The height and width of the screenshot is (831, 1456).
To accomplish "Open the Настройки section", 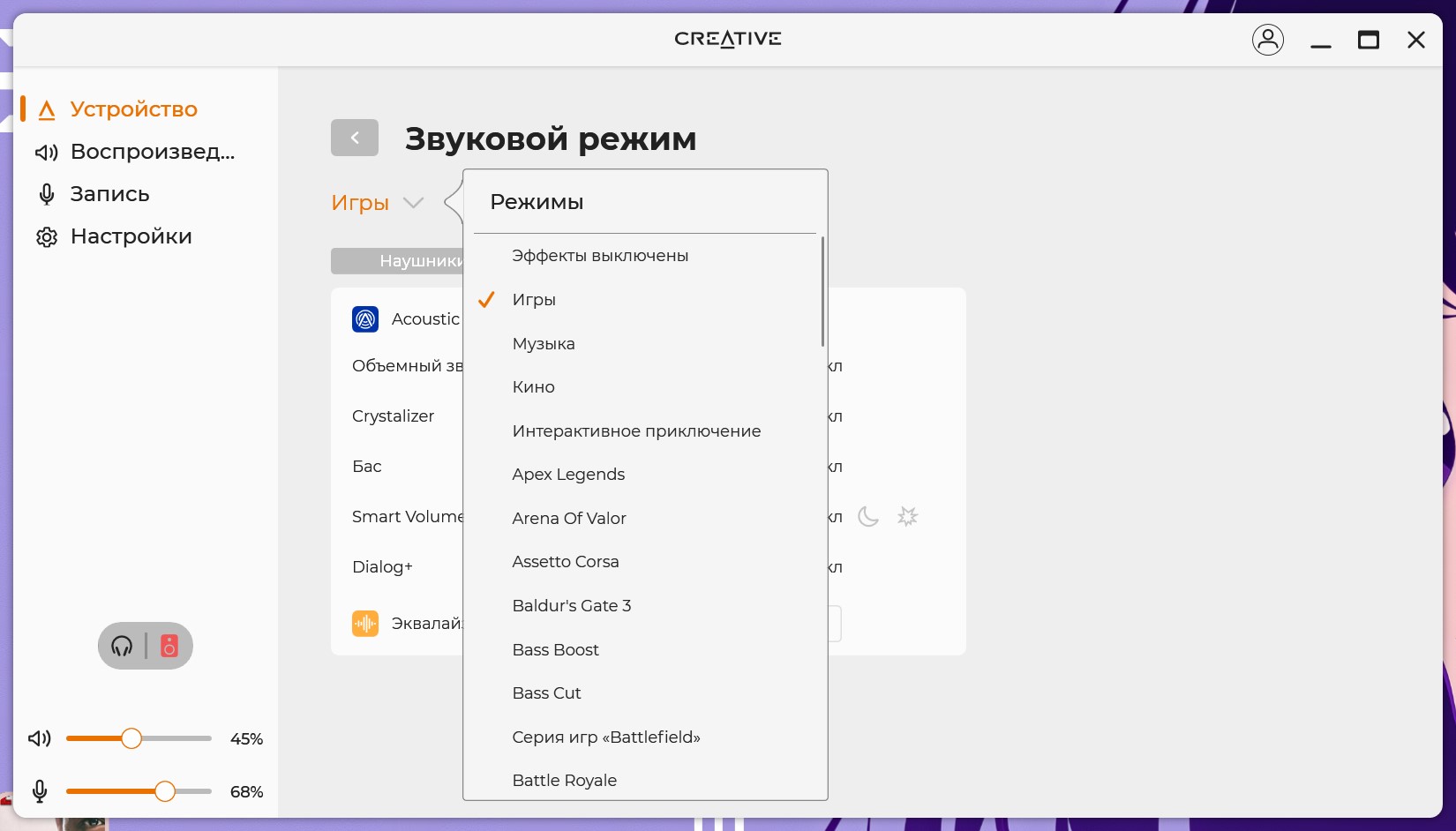I will point(131,236).
